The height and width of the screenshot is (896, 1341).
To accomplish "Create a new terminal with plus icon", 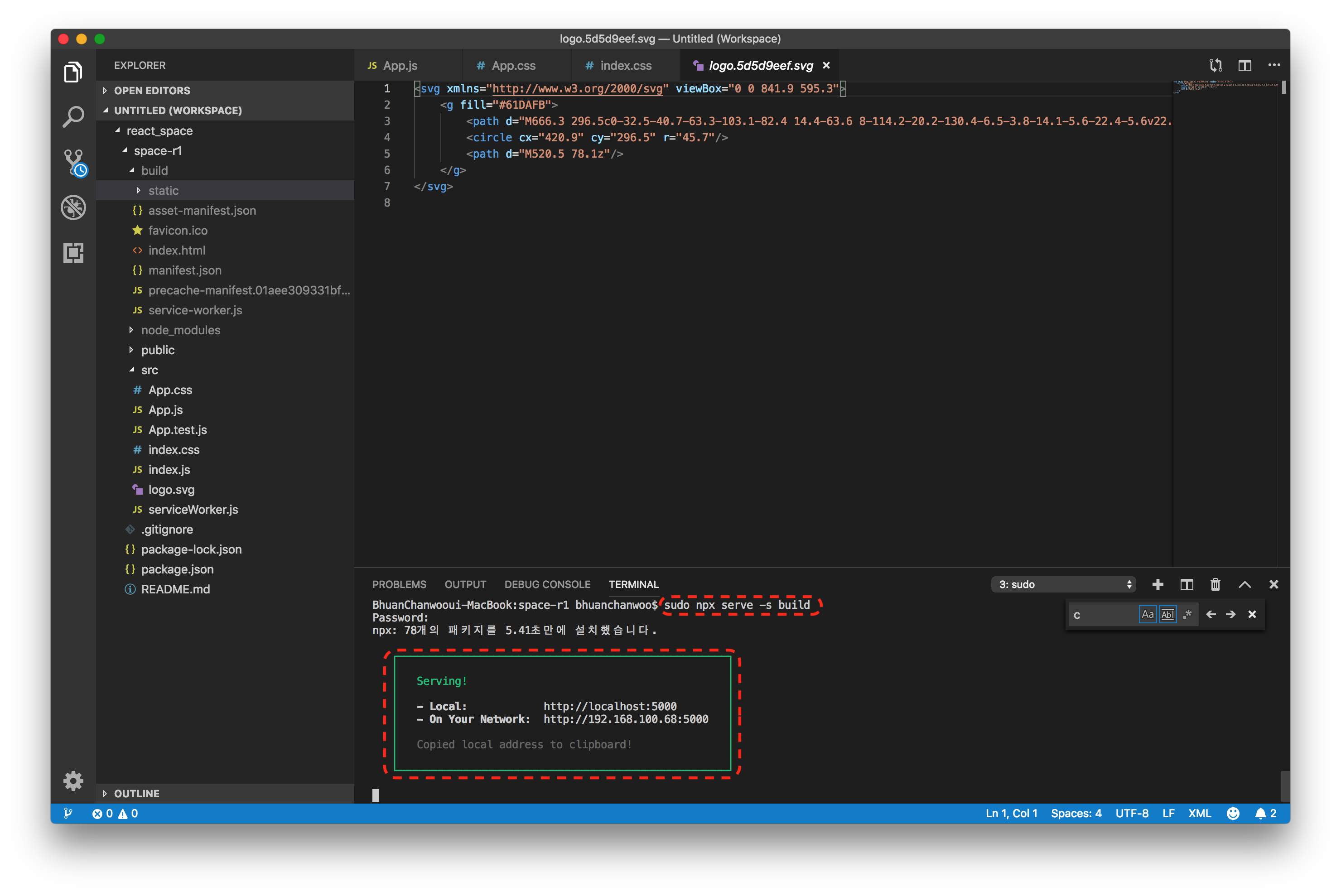I will click(x=1158, y=584).
